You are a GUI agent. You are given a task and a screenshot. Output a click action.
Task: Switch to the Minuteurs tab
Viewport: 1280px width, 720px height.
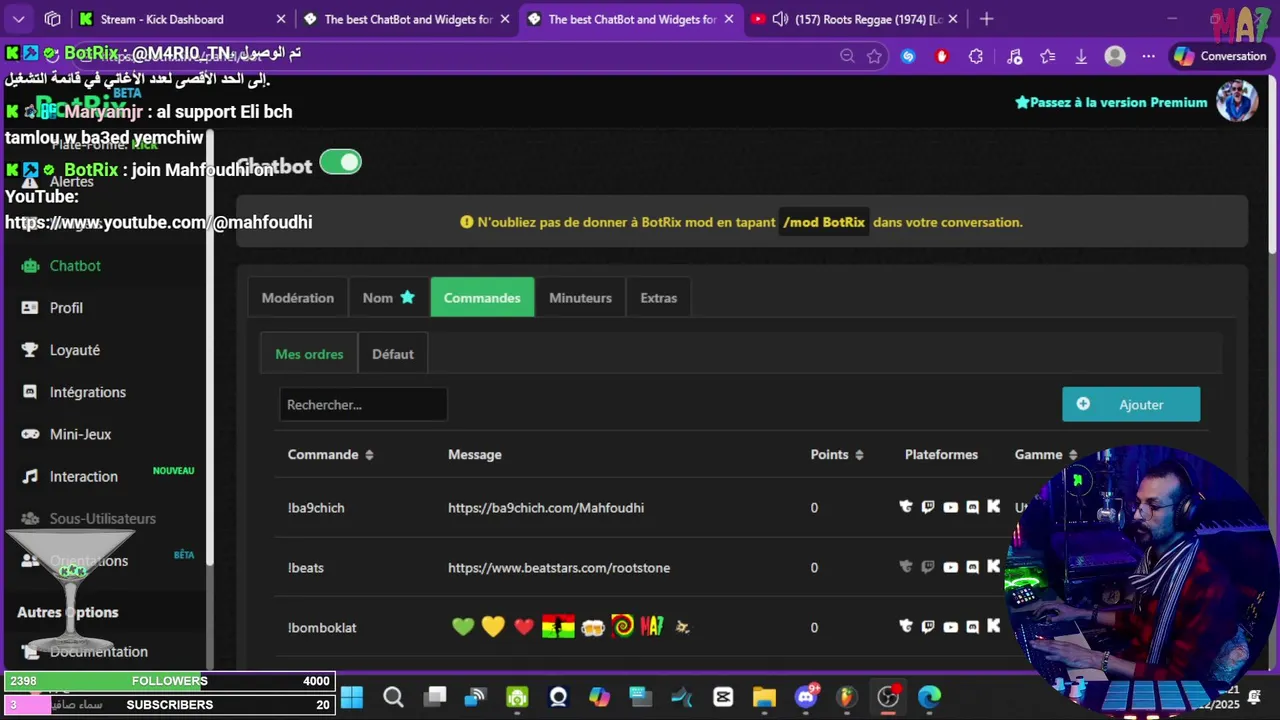pyautogui.click(x=580, y=298)
